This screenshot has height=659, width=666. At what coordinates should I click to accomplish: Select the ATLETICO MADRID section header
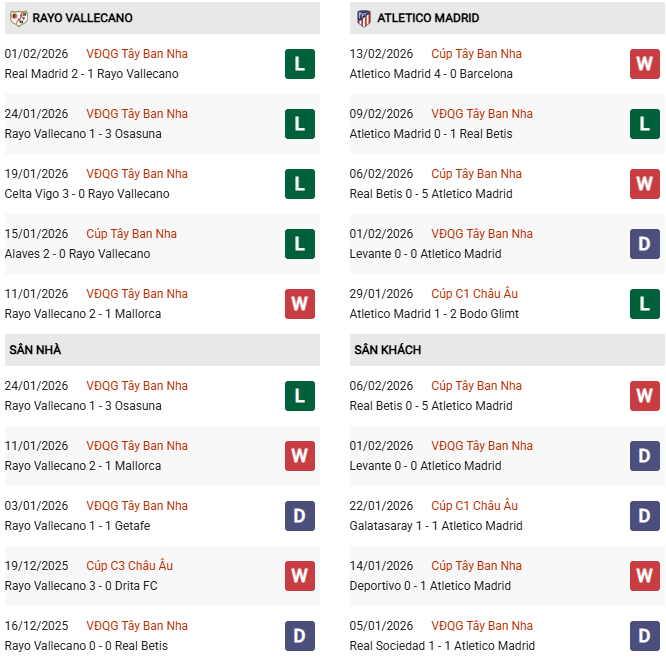(x=430, y=18)
